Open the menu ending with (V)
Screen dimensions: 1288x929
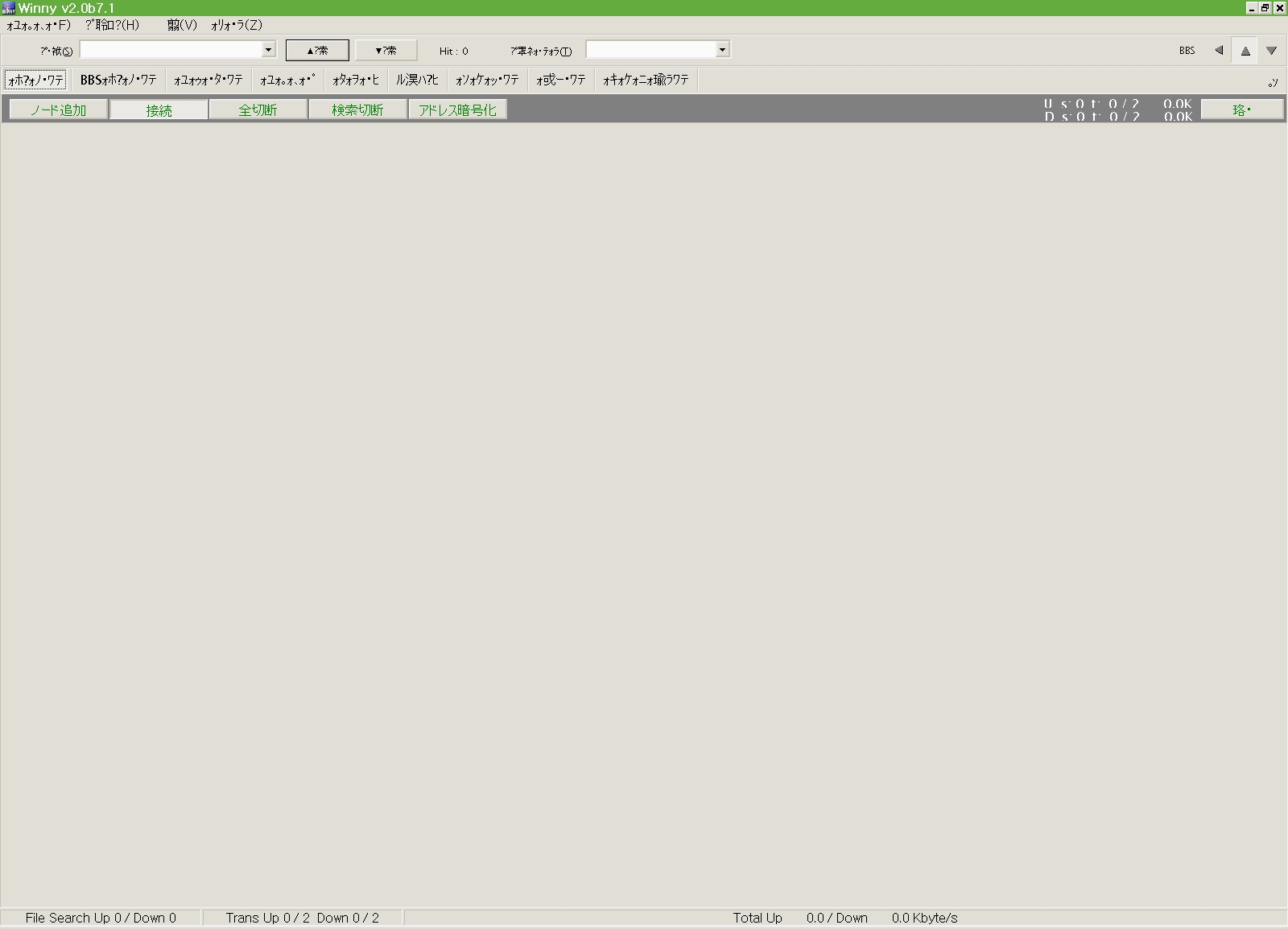pyautogui.click(x=182, y=25)
